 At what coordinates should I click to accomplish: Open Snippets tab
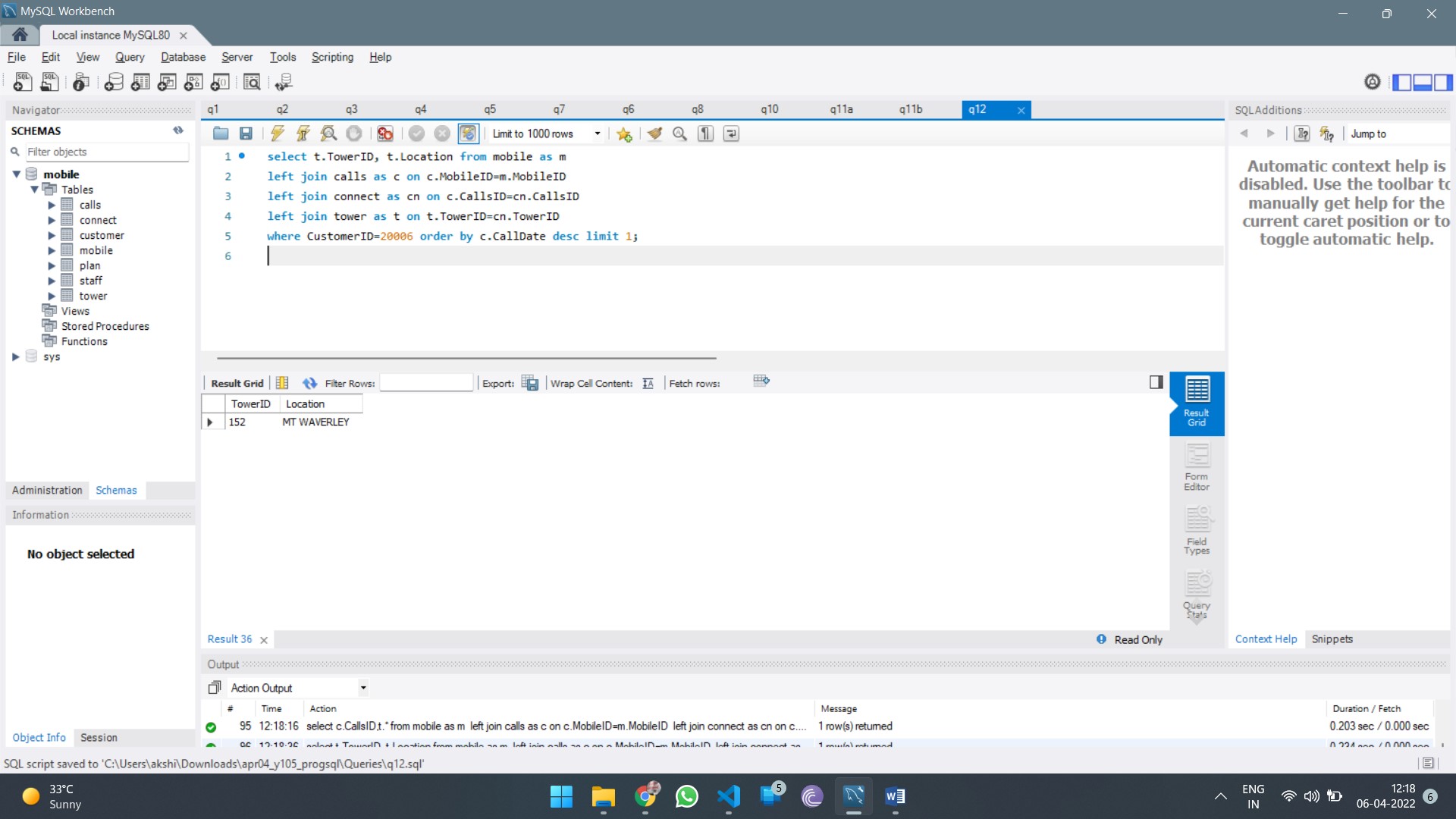pyautogui.click(x=1332, y=639)
